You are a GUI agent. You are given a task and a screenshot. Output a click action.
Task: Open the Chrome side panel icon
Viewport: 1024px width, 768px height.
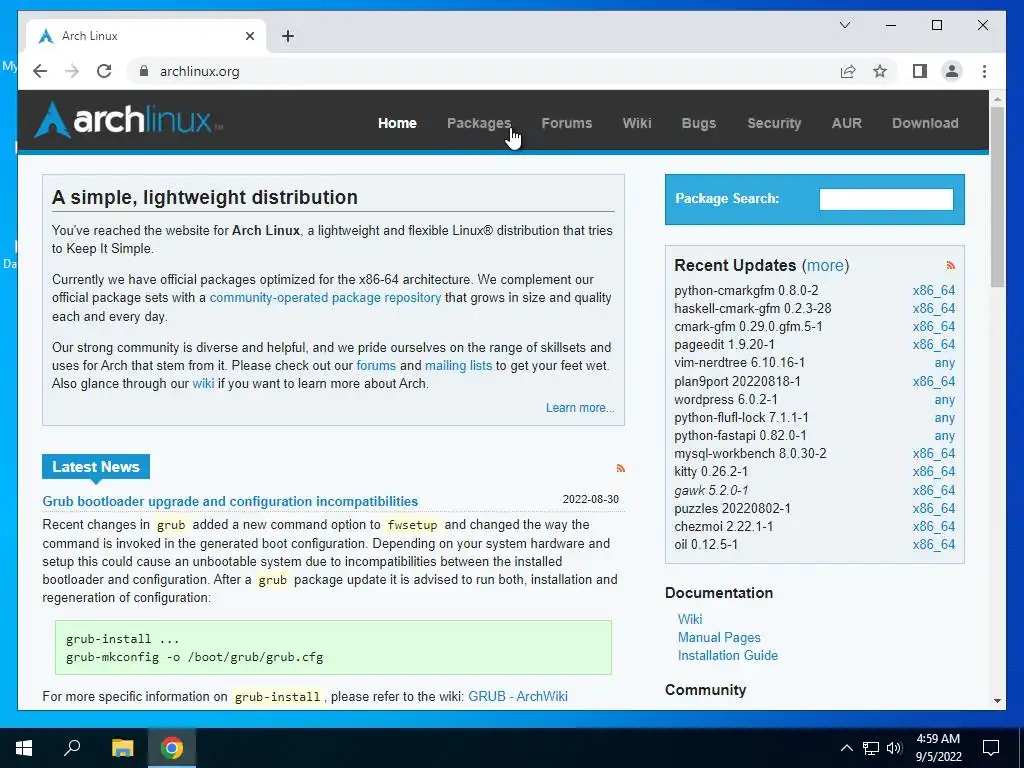tap(920, 71)
